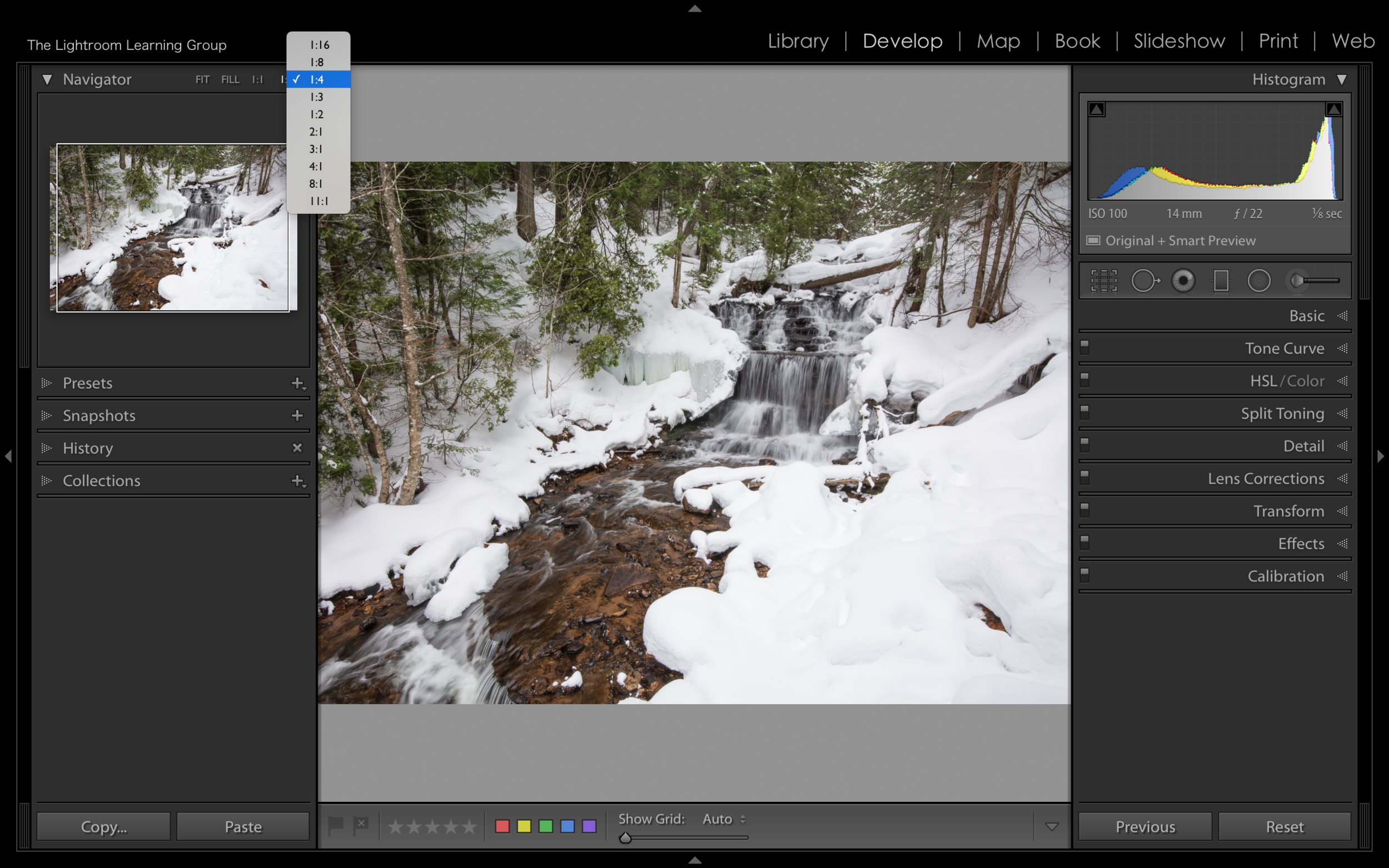Click the grid size slider handle
1389x868 pixels.
click(x=625, y=837)
